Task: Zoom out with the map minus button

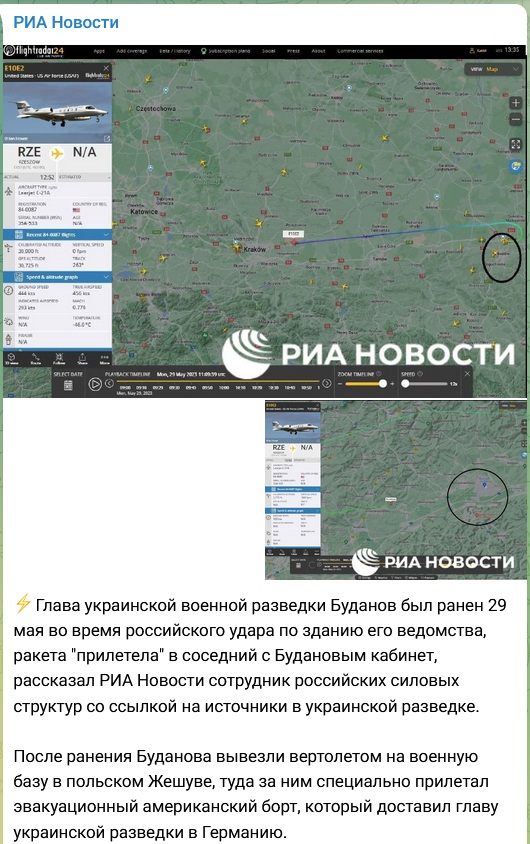Action: pos(515,119)
